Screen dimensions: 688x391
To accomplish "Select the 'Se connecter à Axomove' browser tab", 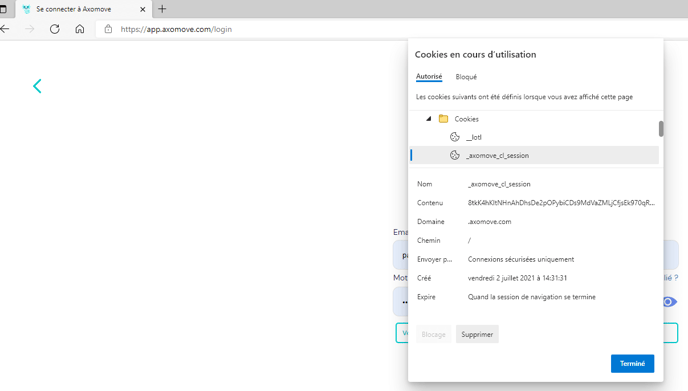I will (84, 9).
